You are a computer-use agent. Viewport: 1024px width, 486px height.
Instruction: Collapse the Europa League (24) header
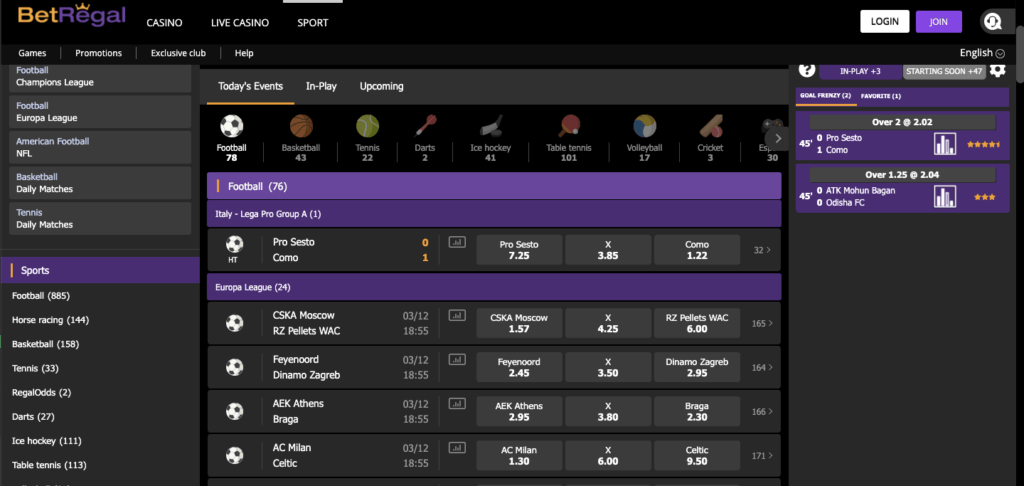(494, 287)
